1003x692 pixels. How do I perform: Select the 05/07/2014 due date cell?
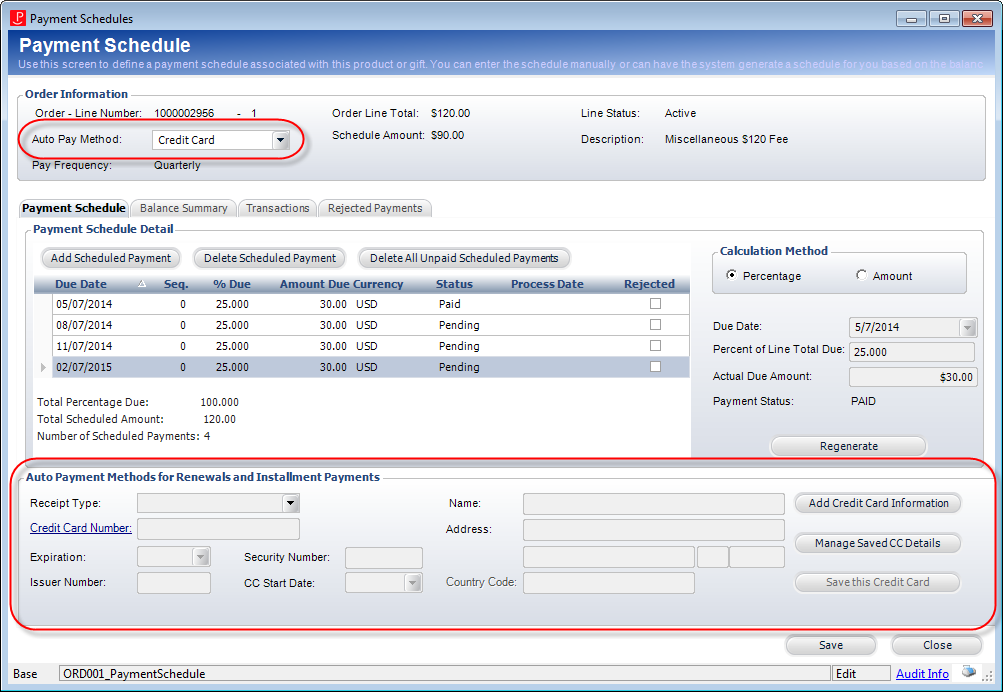[x=84, y=304]
